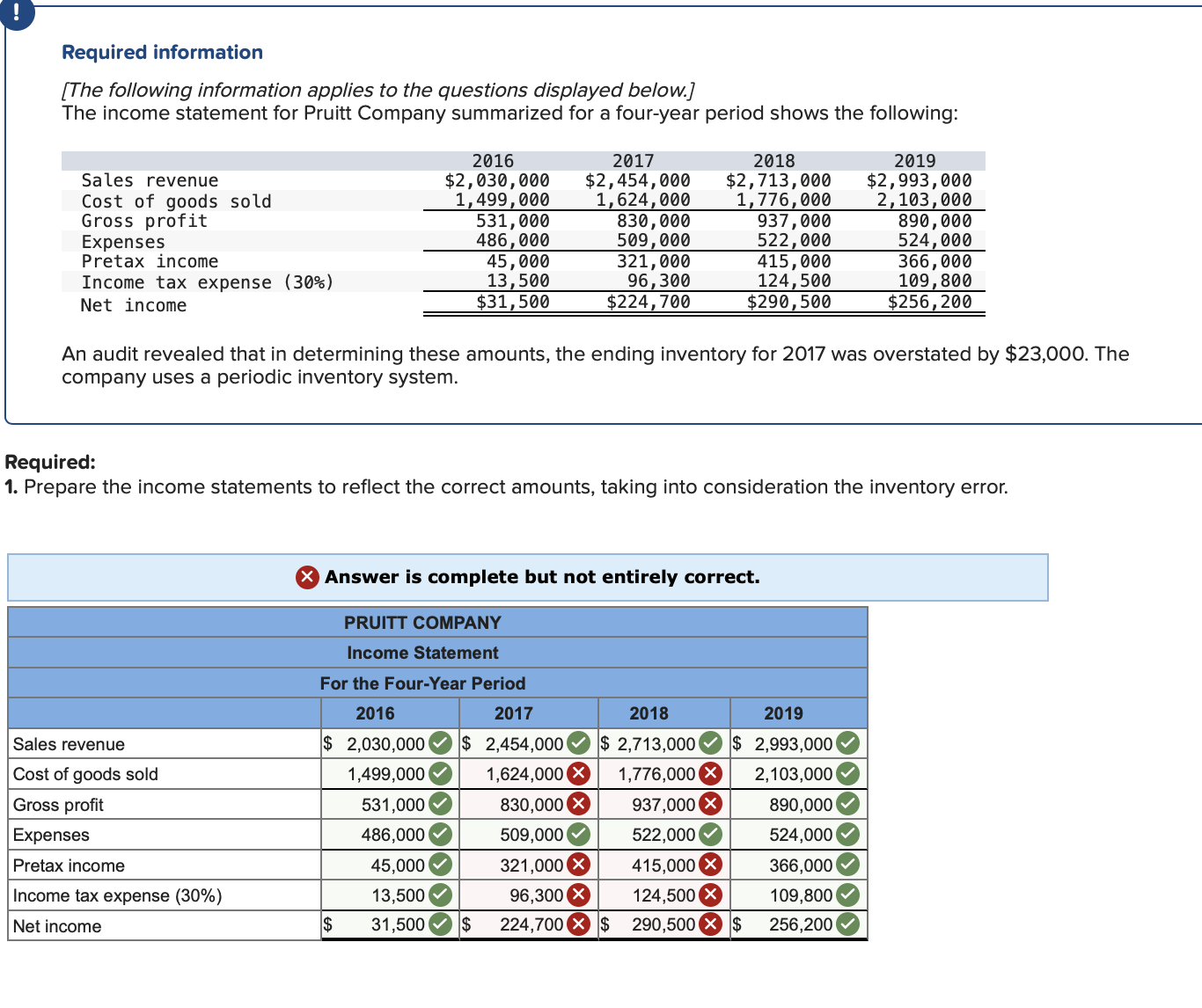
Task: Click the 'Net income' answer row label
Action: pyautogui.click(x=57, y=926)
